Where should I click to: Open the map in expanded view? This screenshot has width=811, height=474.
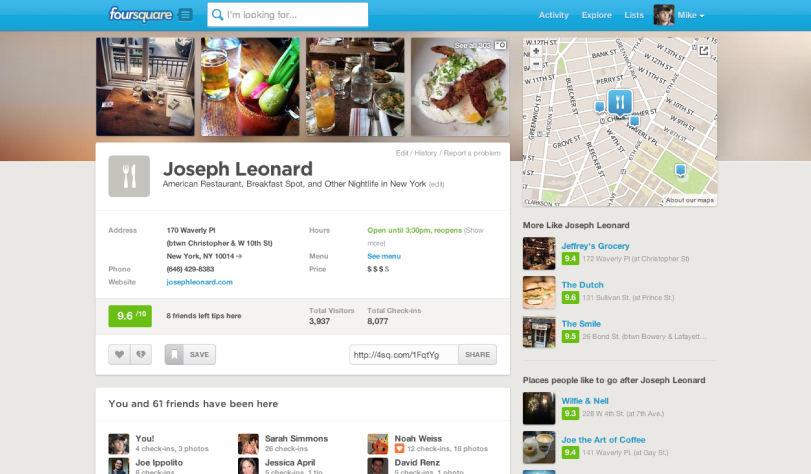tap(703, 51)
